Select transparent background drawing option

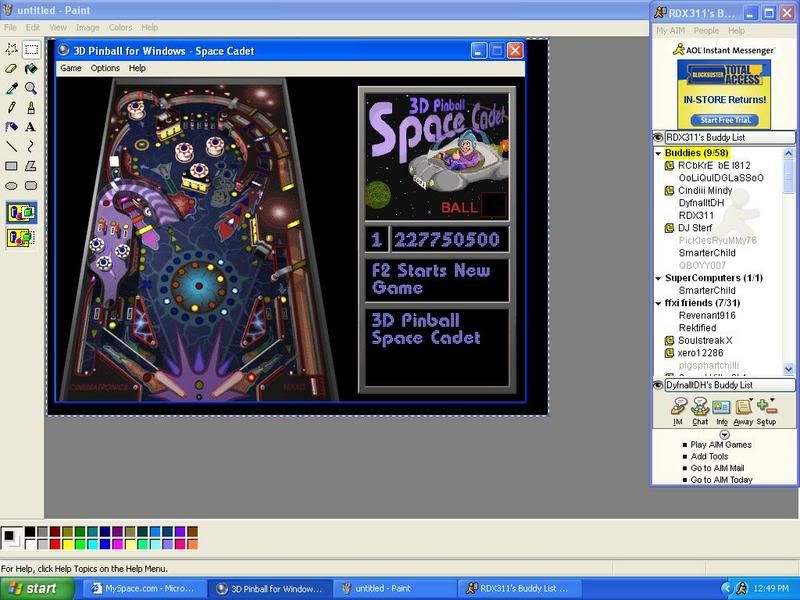21,237
